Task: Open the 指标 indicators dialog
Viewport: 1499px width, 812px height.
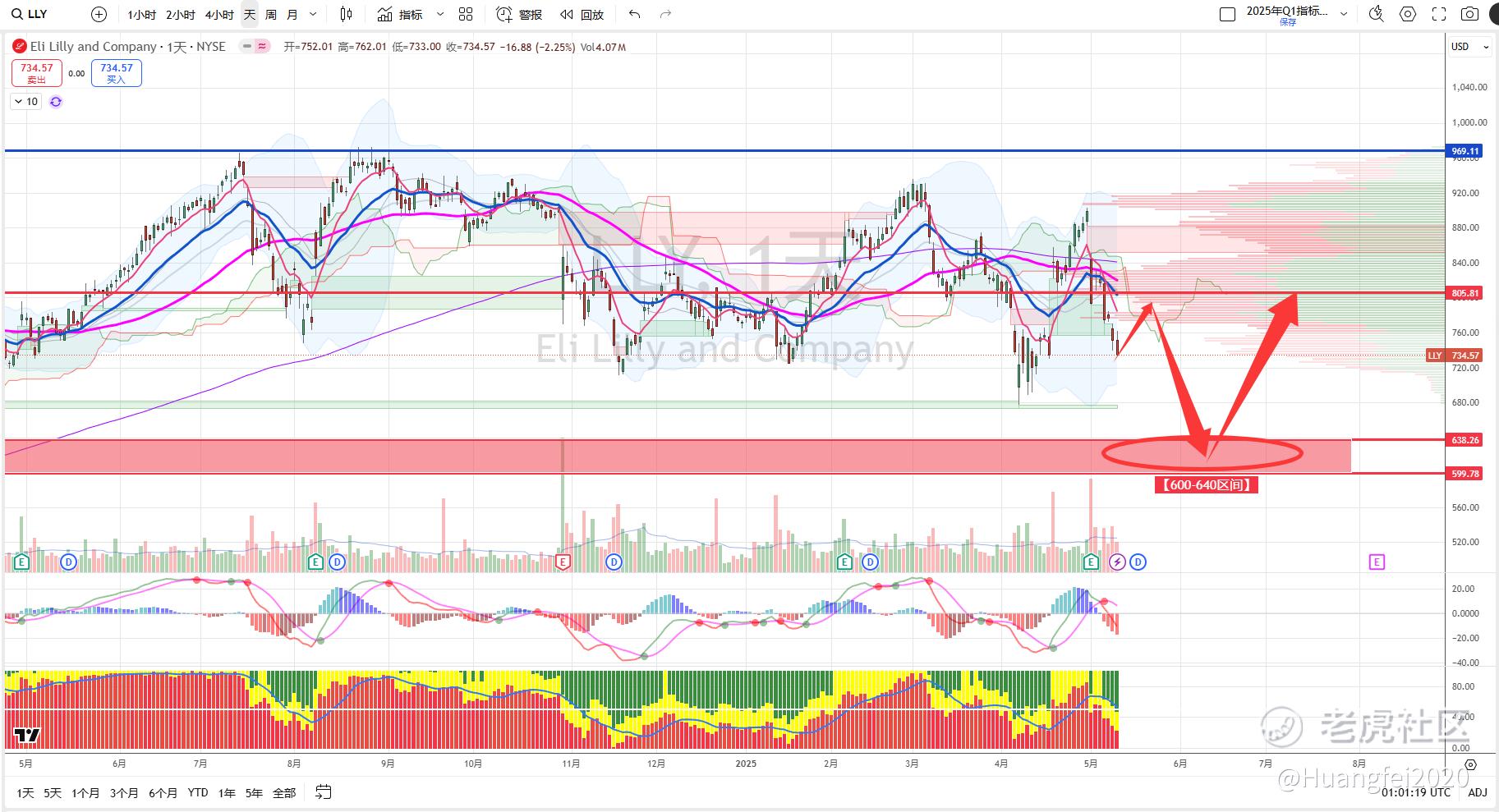Action: 401,14
